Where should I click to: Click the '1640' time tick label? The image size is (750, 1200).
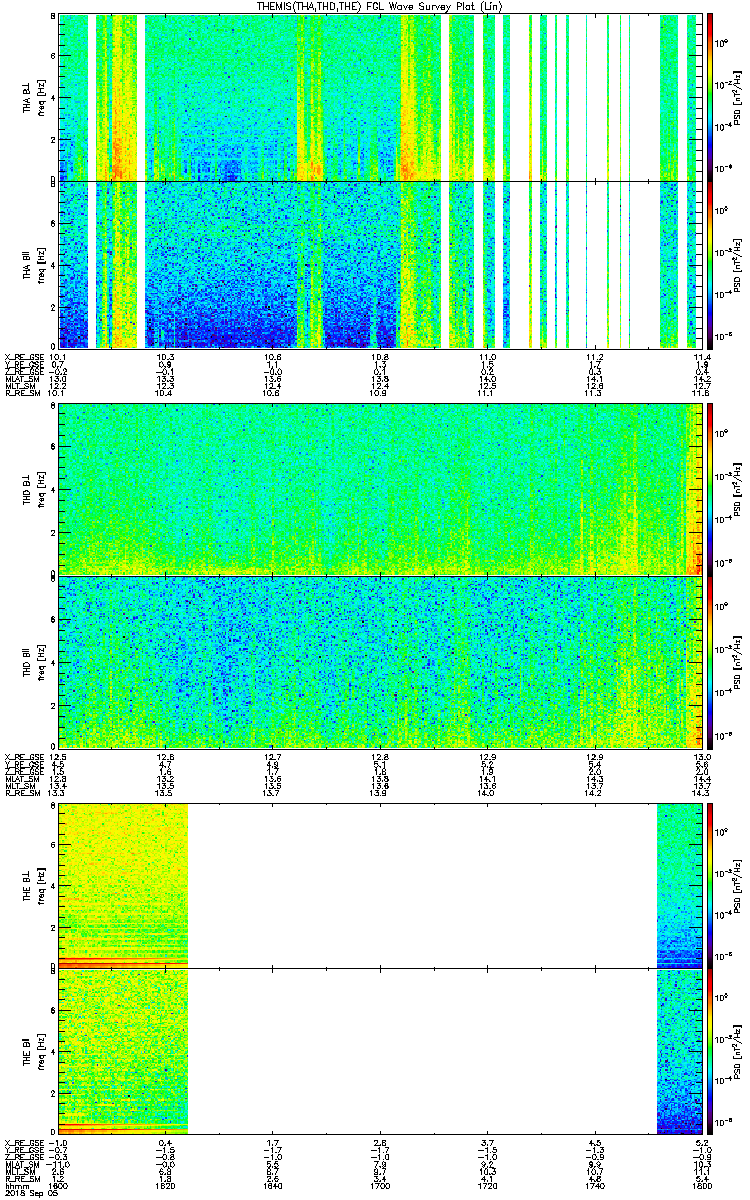point(272,1186)
